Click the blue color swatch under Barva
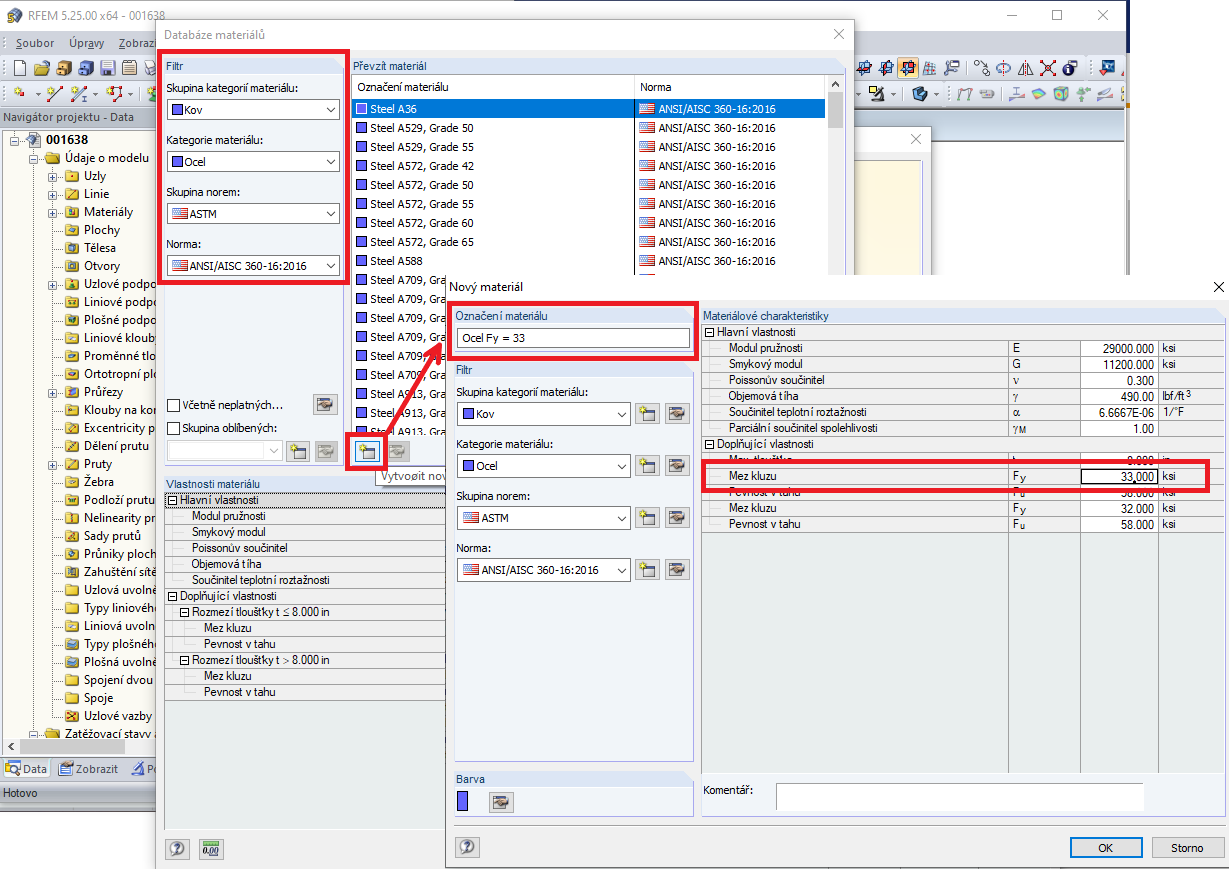This screenshot has height=869, width=1229. tap(462, 801)
